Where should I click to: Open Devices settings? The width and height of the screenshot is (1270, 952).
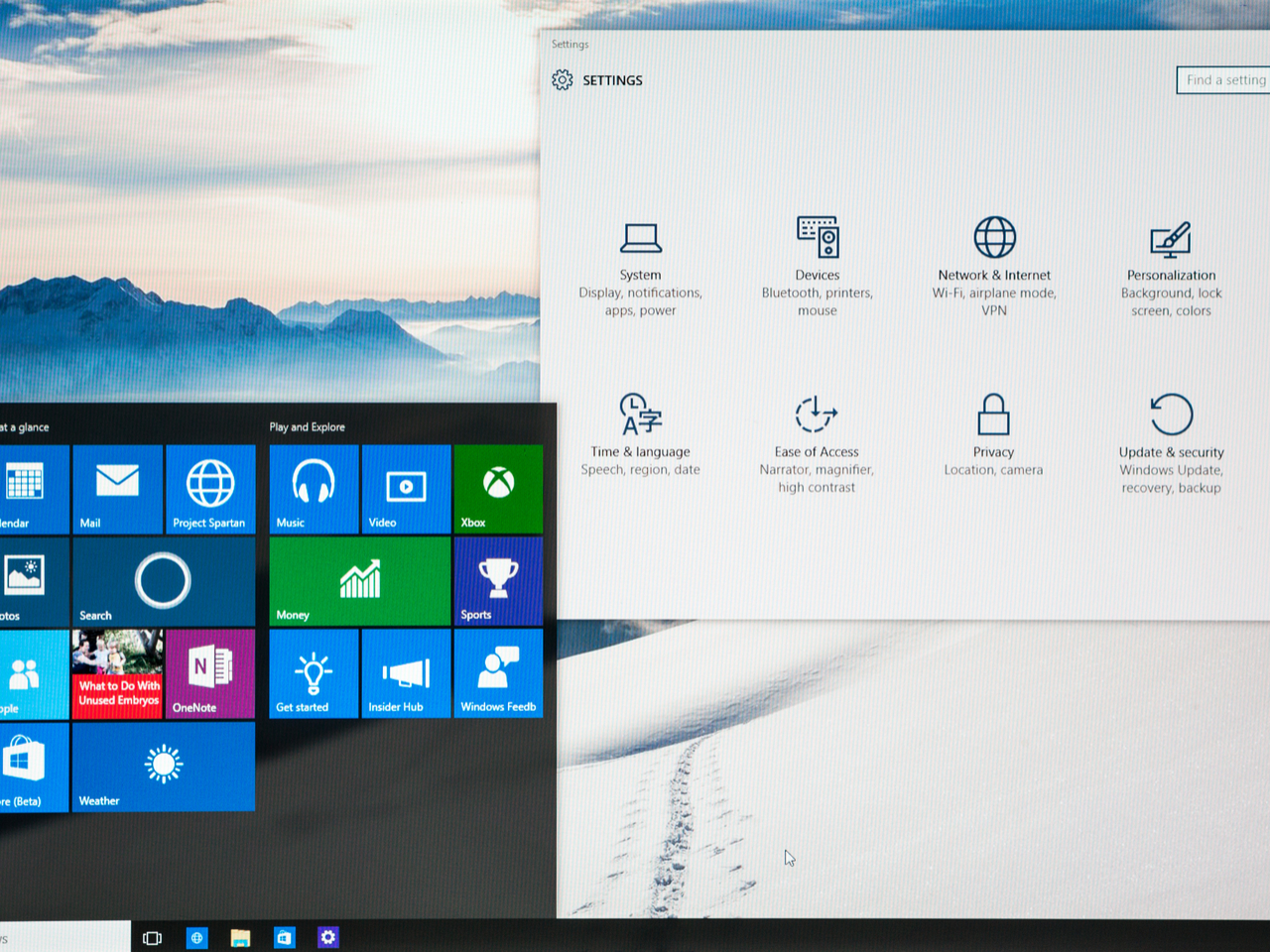817,266
